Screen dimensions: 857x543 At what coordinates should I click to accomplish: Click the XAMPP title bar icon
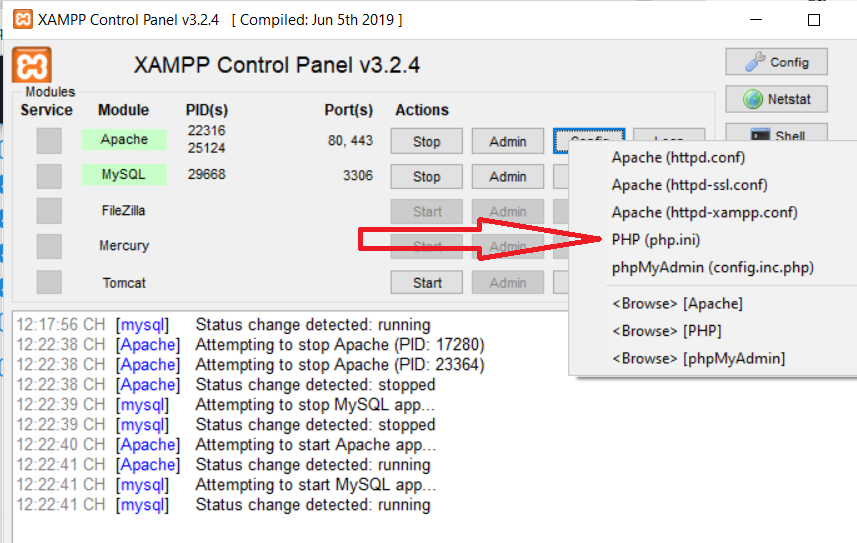click(x=21, y=19)
